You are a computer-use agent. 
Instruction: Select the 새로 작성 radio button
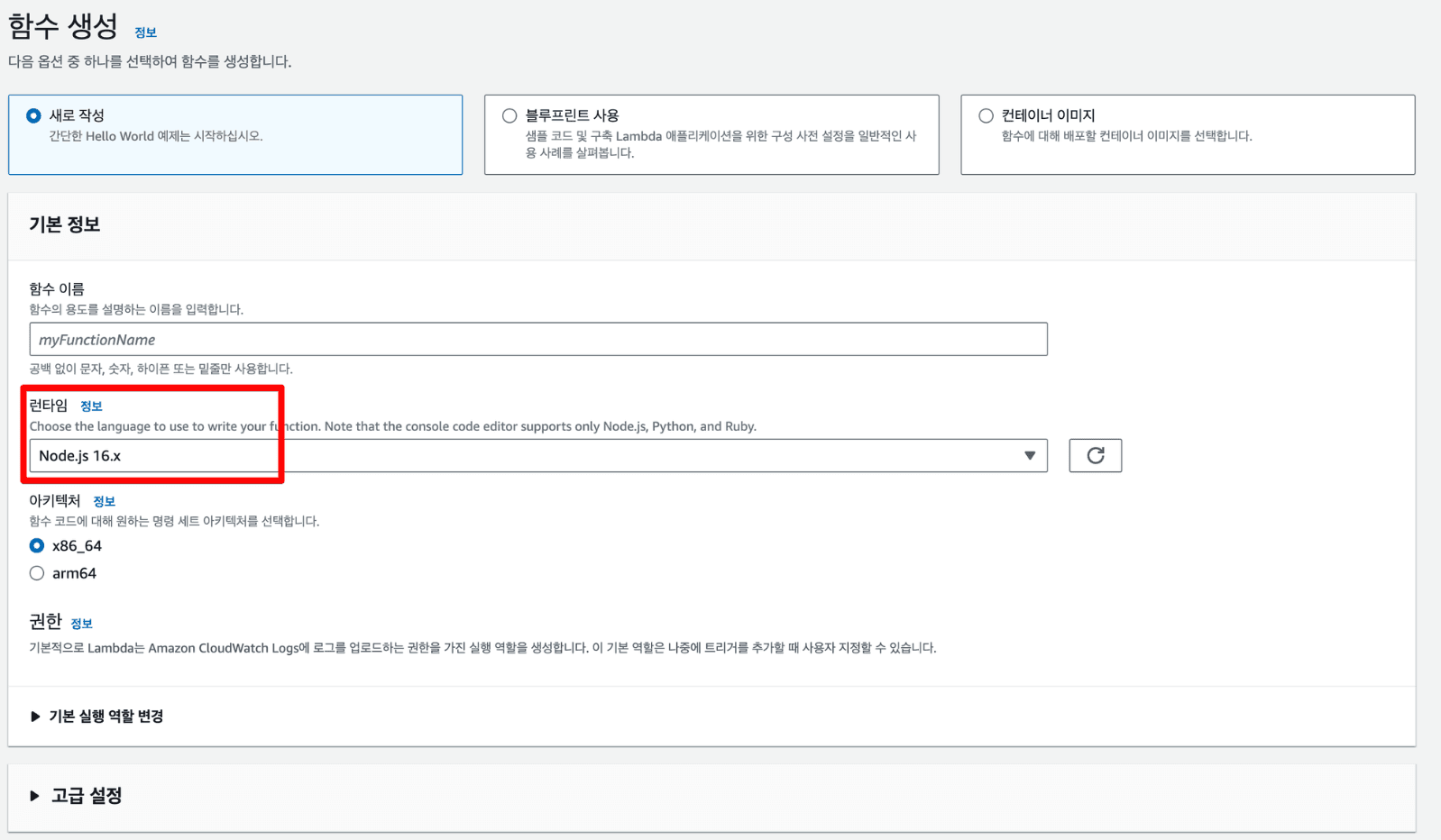click(x=34, y=115)
